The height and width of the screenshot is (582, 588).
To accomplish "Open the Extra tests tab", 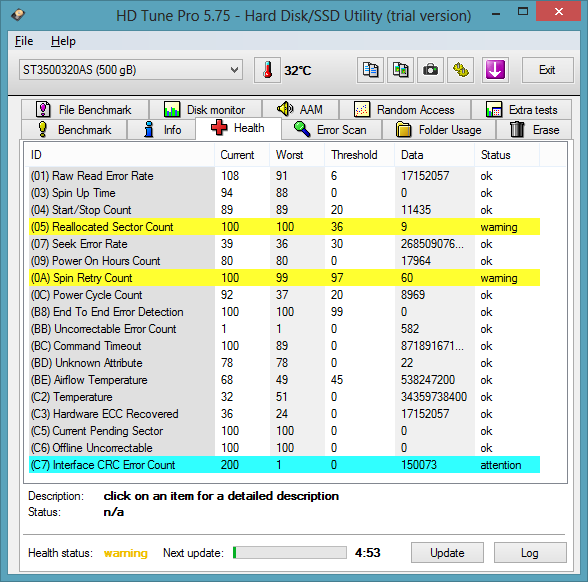I will pos(522,110).
